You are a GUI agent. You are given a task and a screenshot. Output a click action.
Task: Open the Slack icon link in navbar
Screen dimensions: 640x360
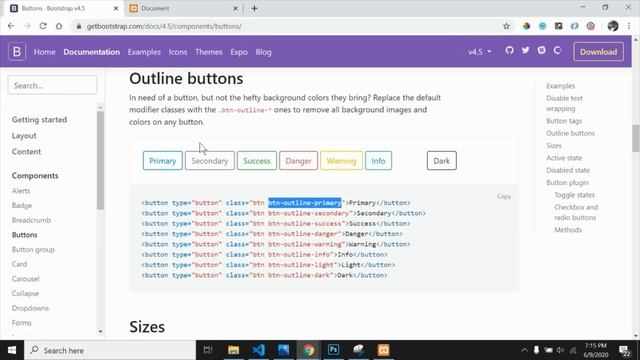click(542, 50)
